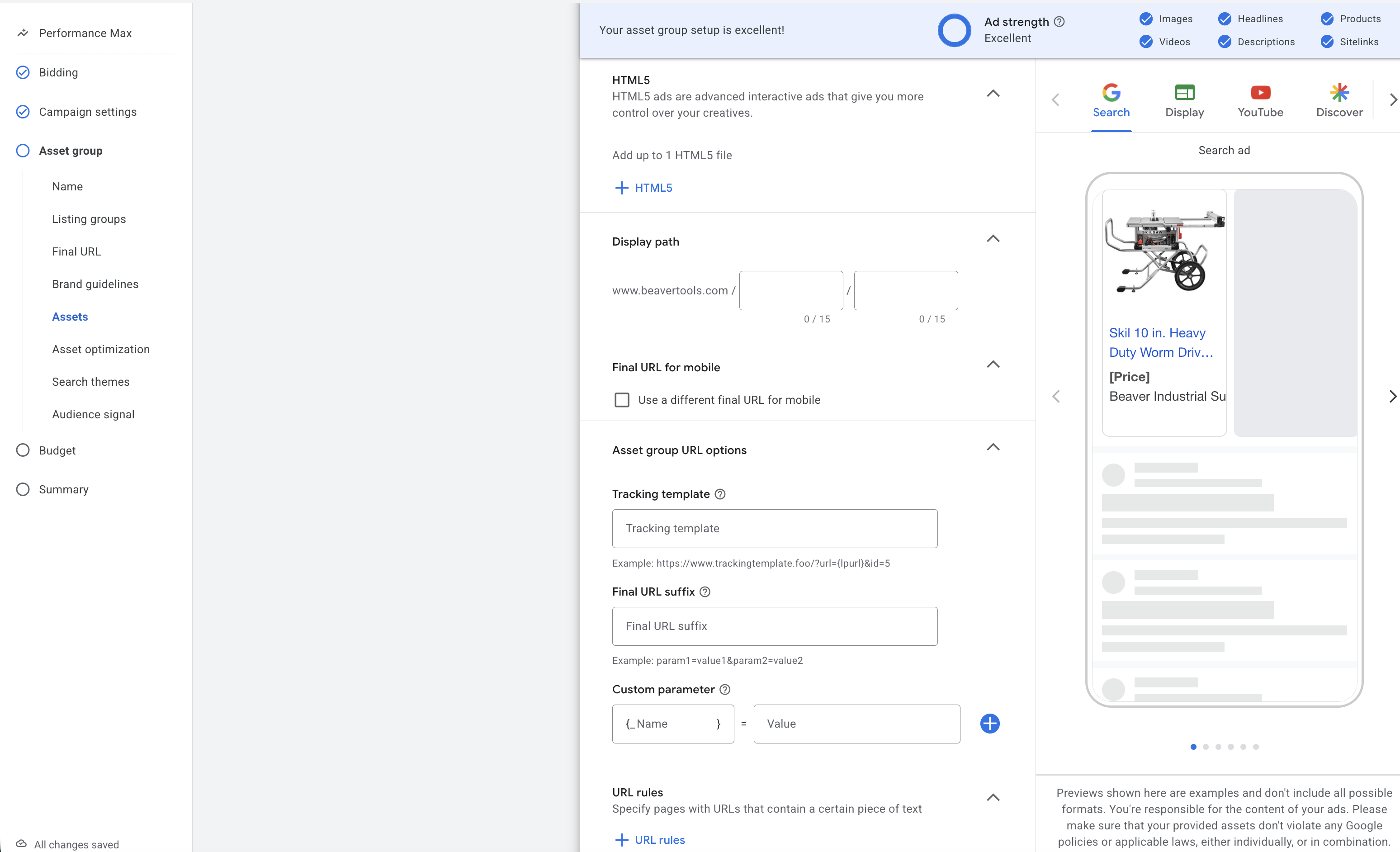Click the Skil table saw product thumbnail
The image size is (1400, 852).
coord(1164,251)
